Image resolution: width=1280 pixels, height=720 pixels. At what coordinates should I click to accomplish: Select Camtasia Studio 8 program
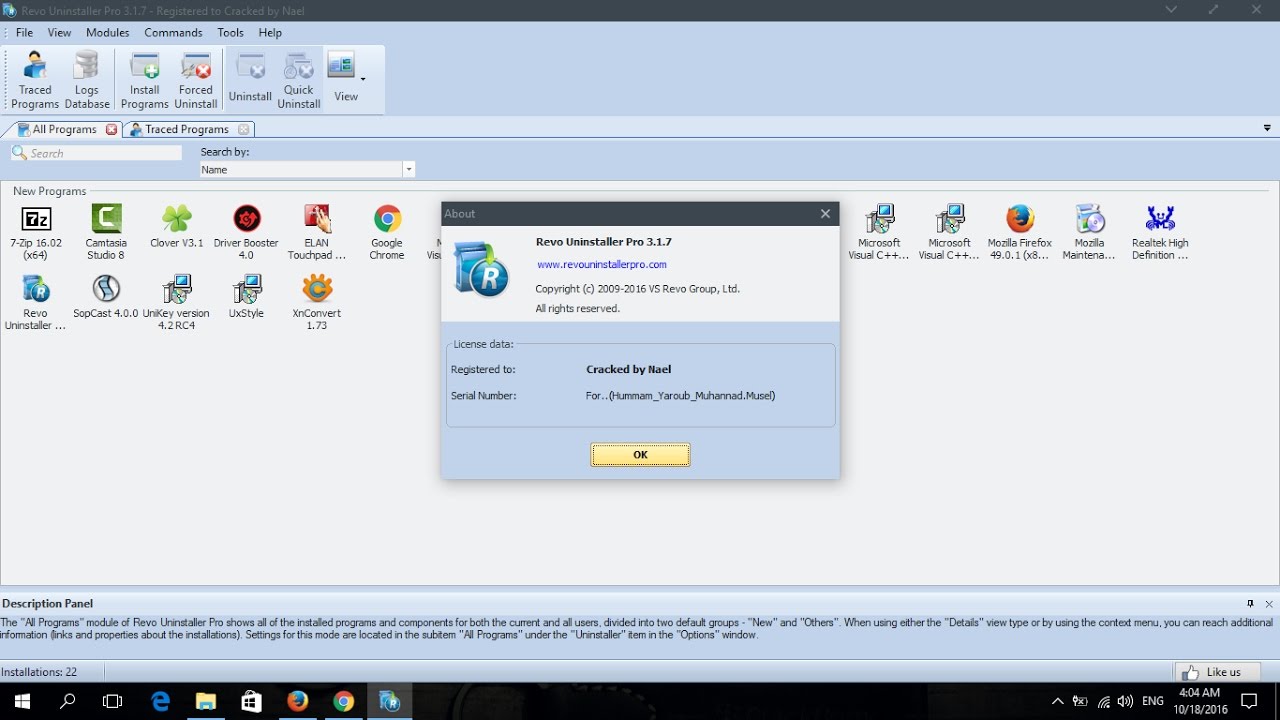coord(106,233)
